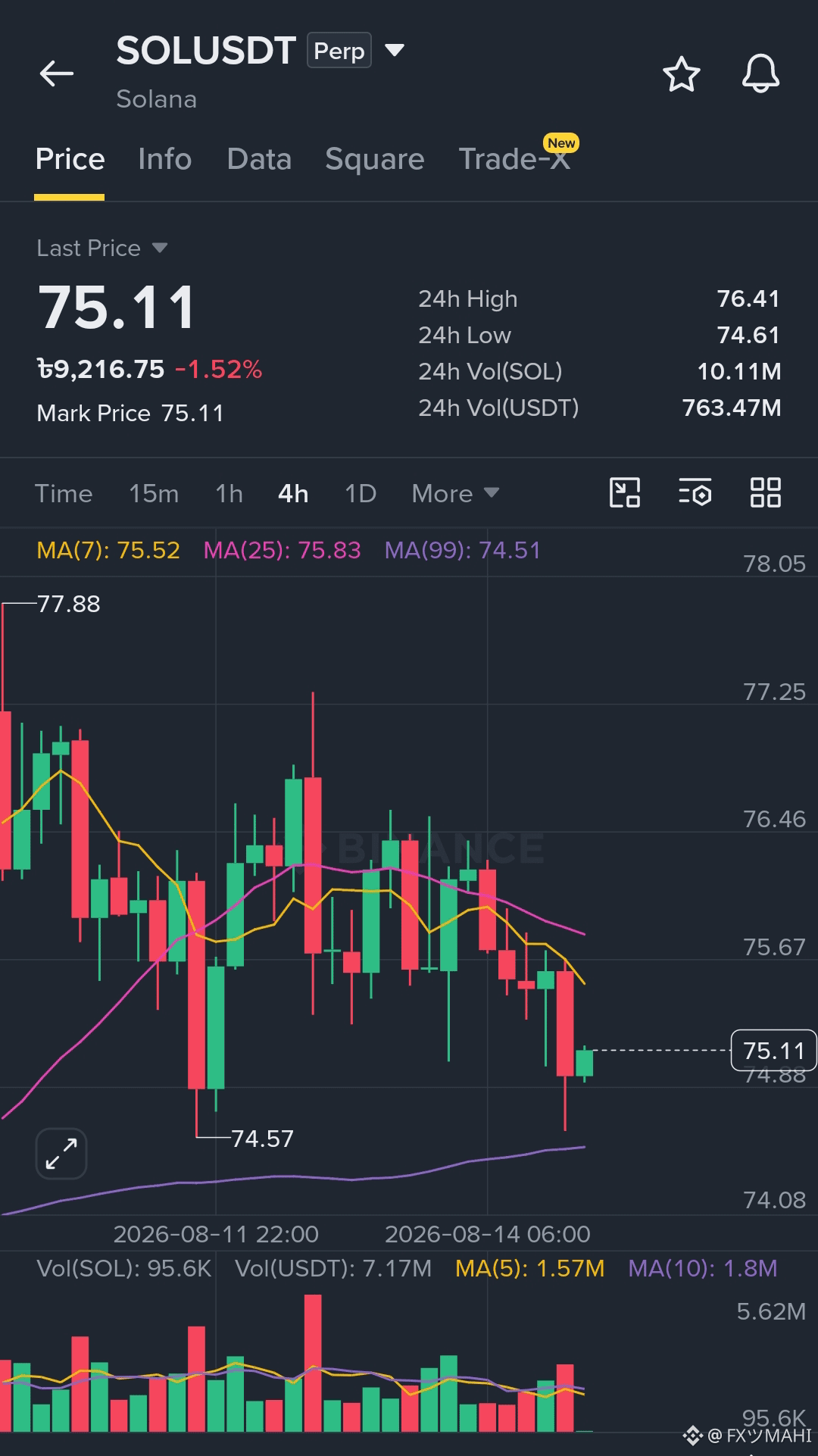Open the chart drawing tools icon
The image size is (818, 1456).
click(625, 493)
